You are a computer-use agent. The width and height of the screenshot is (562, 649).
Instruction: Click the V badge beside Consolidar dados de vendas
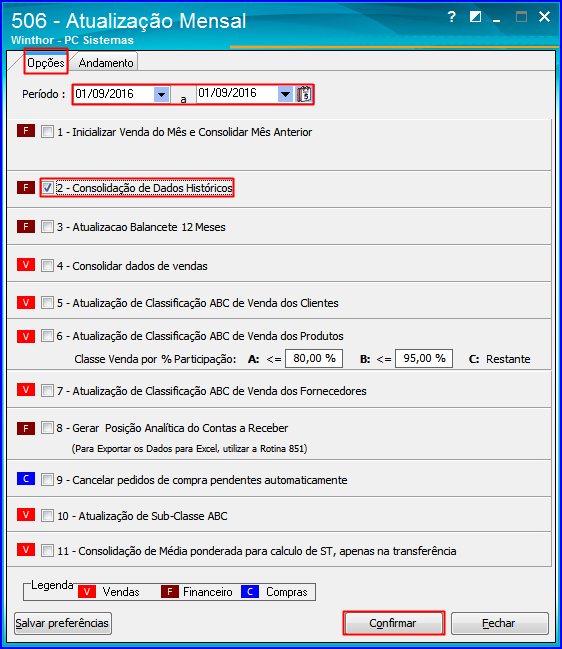[26, 265]
